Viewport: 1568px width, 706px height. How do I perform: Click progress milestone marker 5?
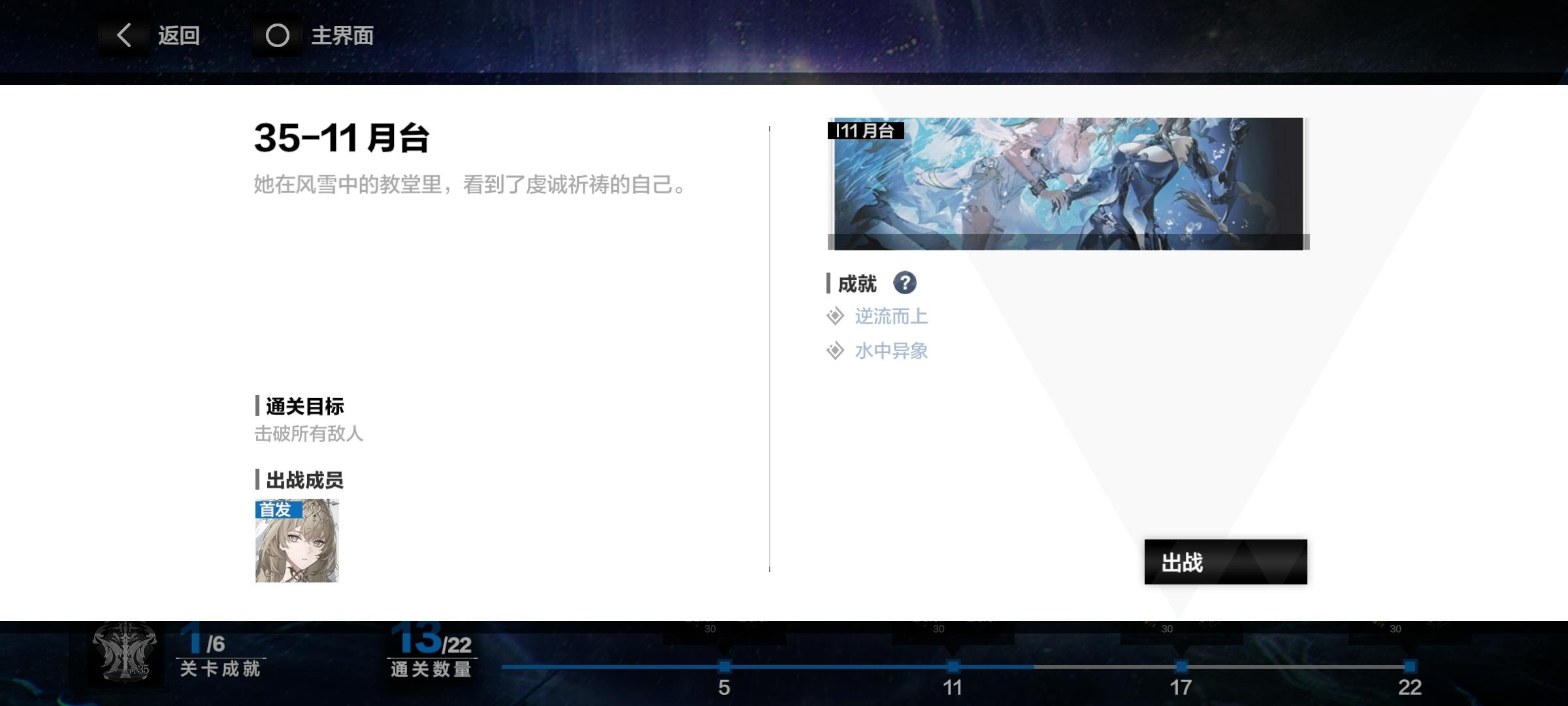click(725, 667)
